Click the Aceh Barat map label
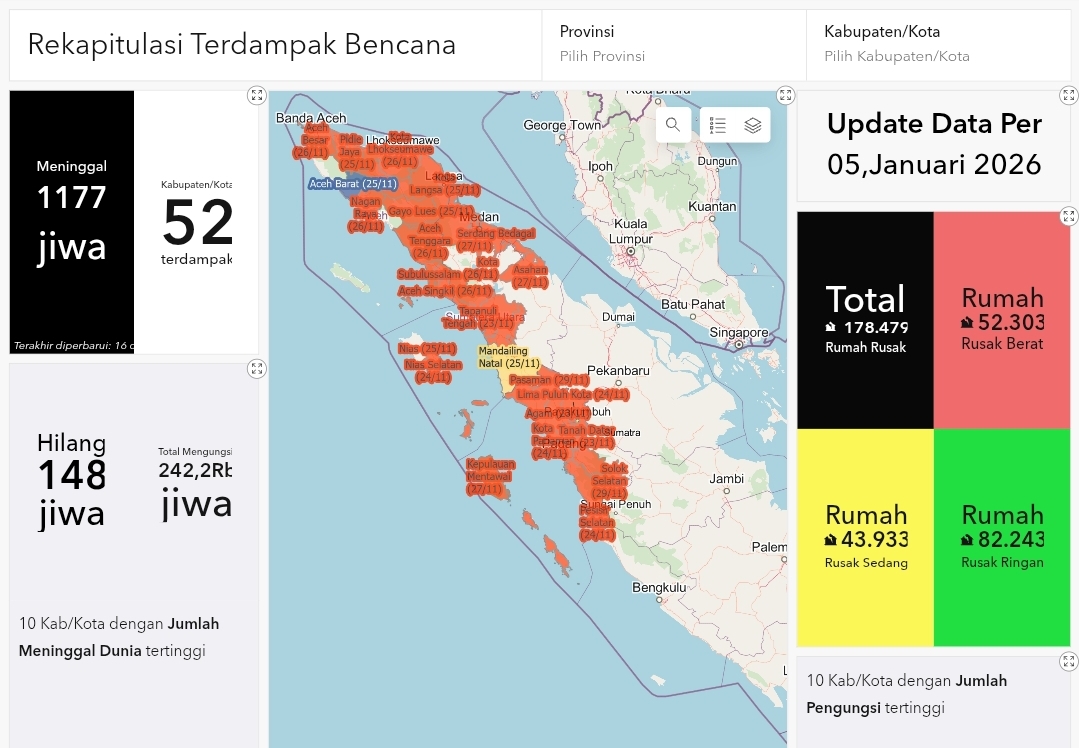 coord(353,184)
